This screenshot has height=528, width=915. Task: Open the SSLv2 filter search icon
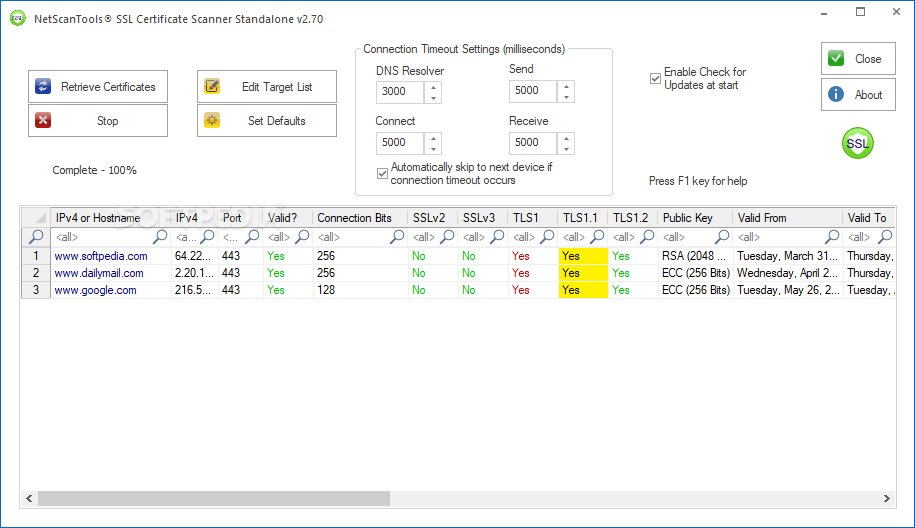[x=447, y=237]
